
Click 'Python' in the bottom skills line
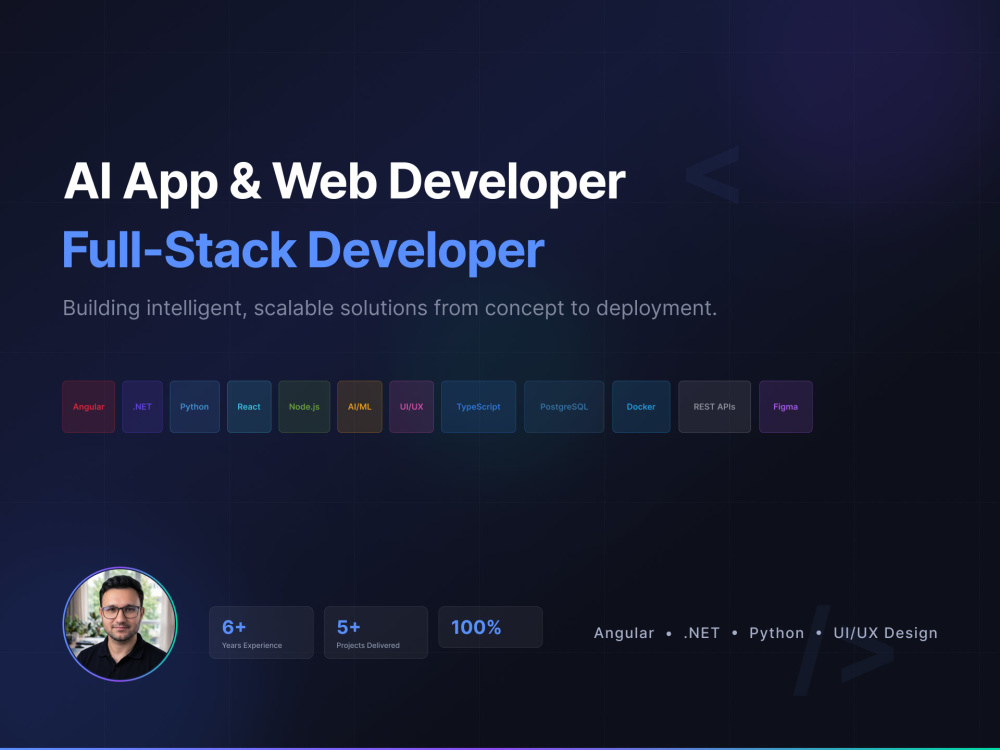tap(776, 633)
